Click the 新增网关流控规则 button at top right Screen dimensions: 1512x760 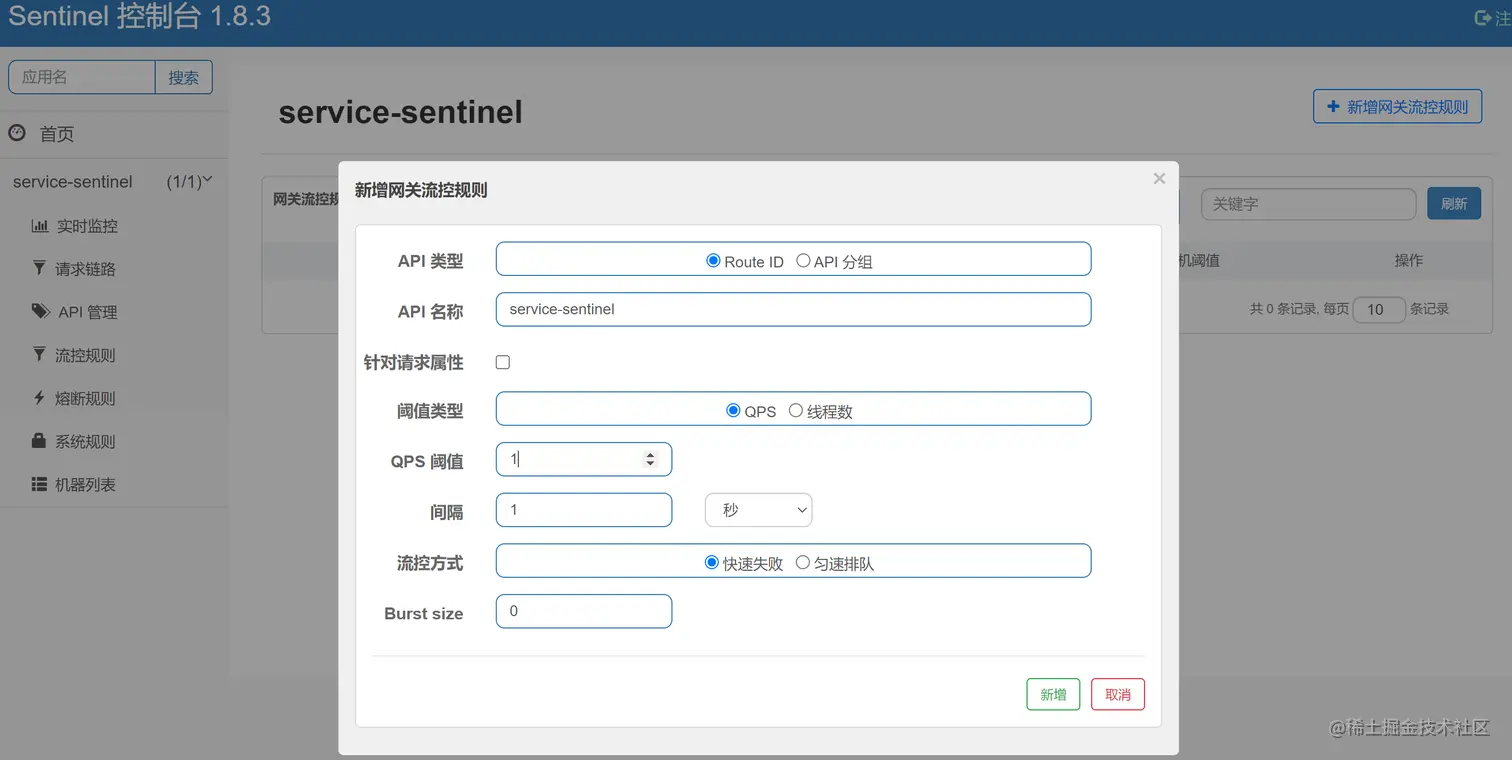click(1397, 106)
